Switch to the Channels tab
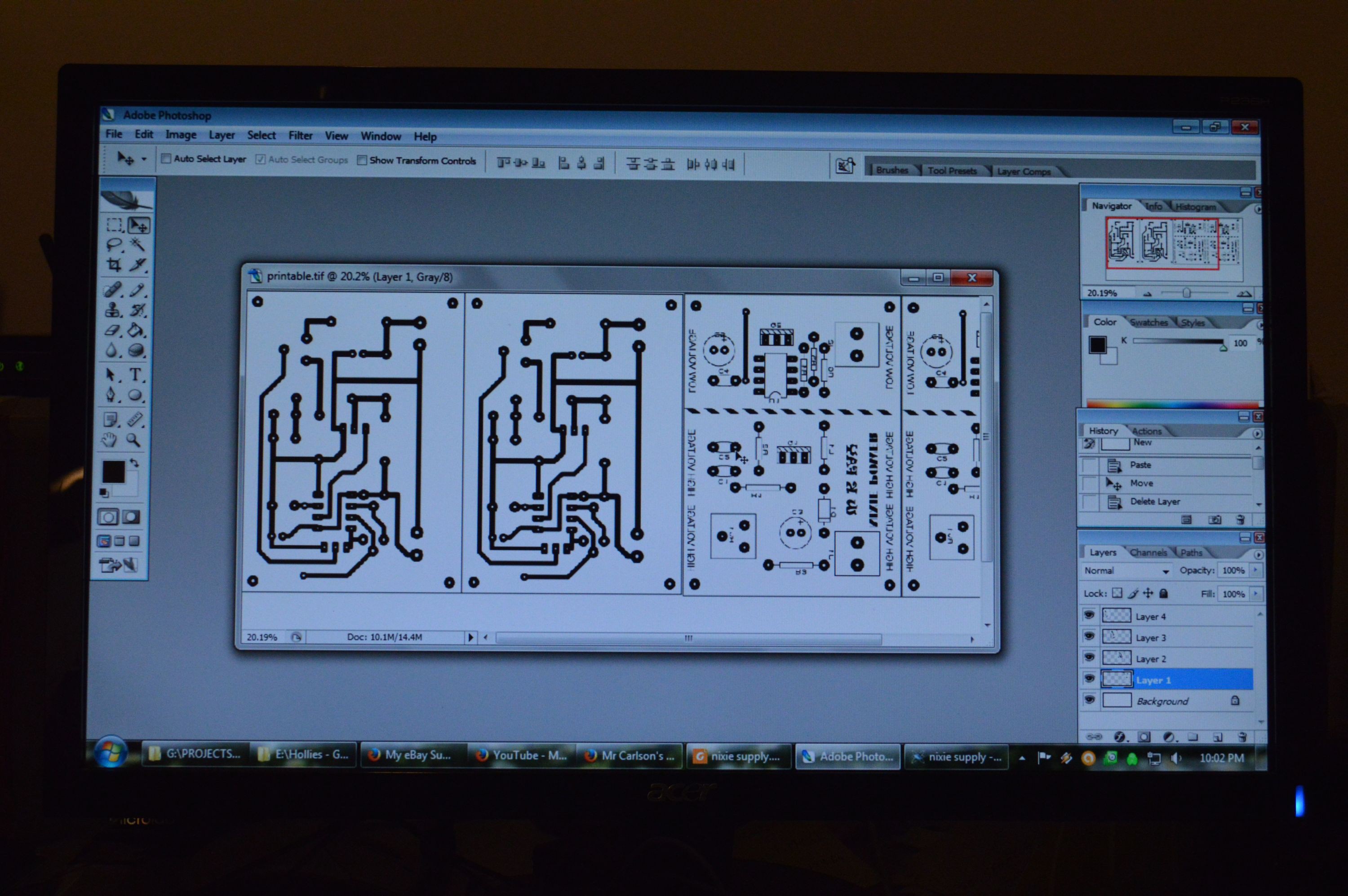 click(x=1148, y=552)
